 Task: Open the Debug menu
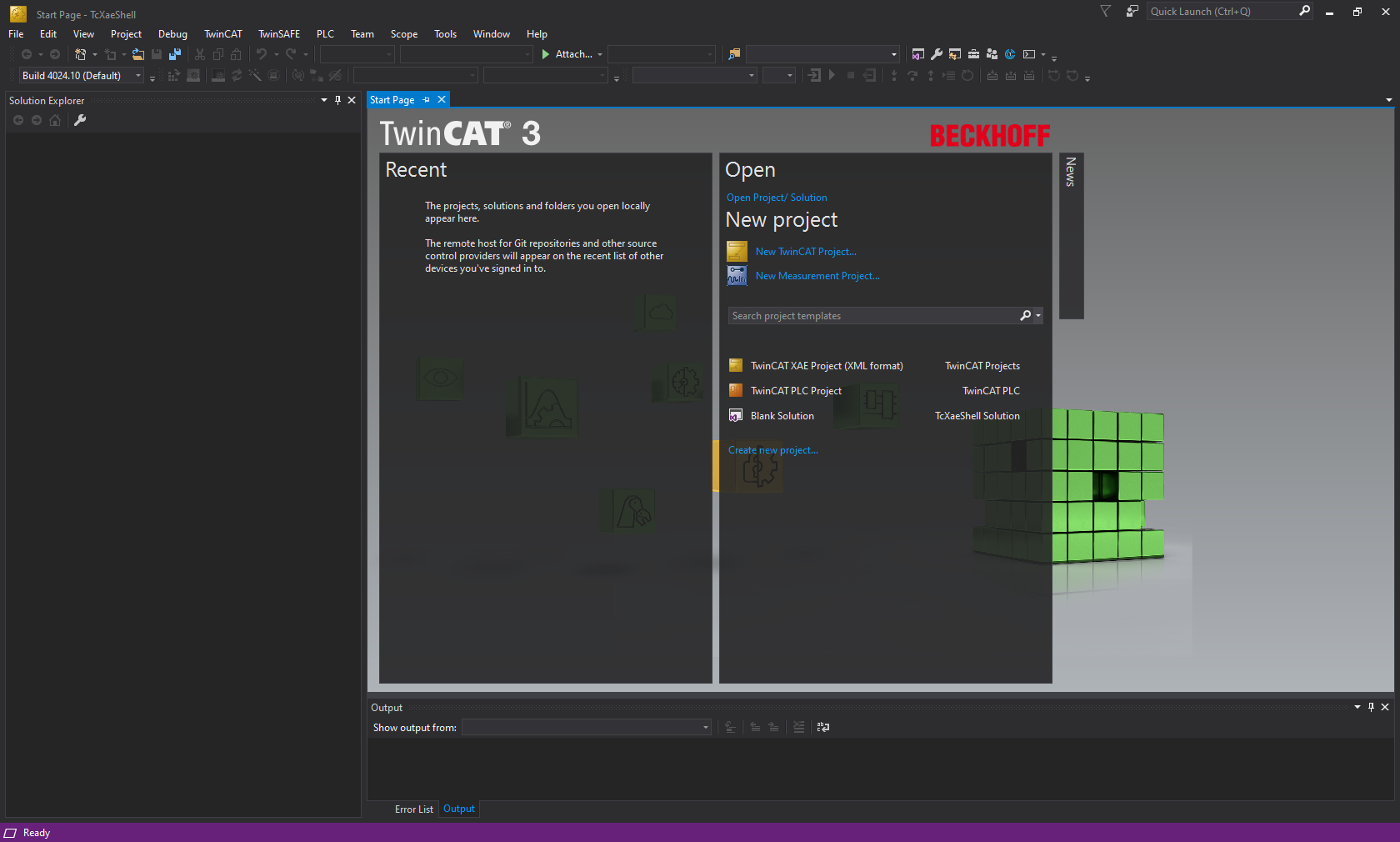[172, 34]
